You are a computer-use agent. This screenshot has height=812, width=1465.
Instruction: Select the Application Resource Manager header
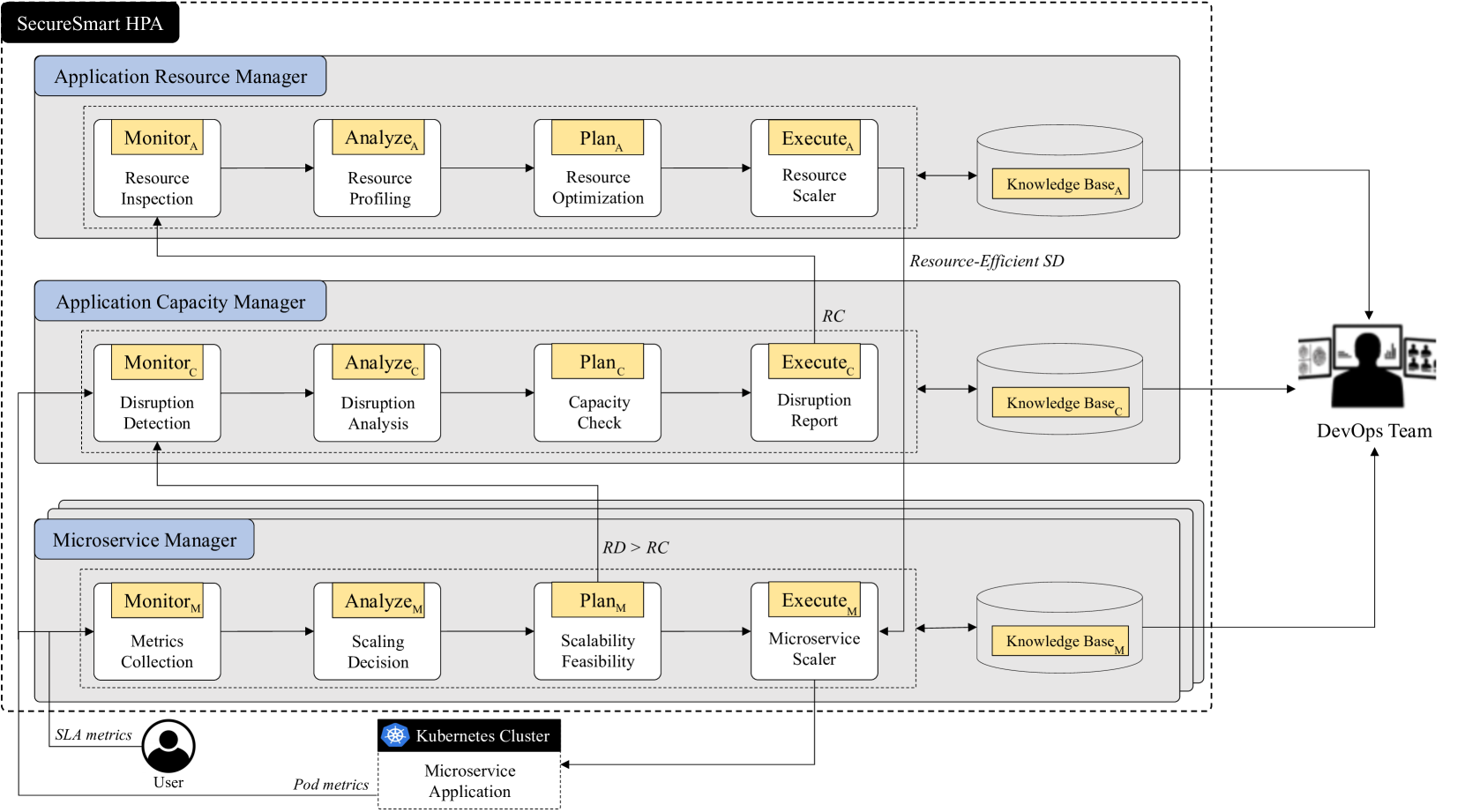point(180,77)
